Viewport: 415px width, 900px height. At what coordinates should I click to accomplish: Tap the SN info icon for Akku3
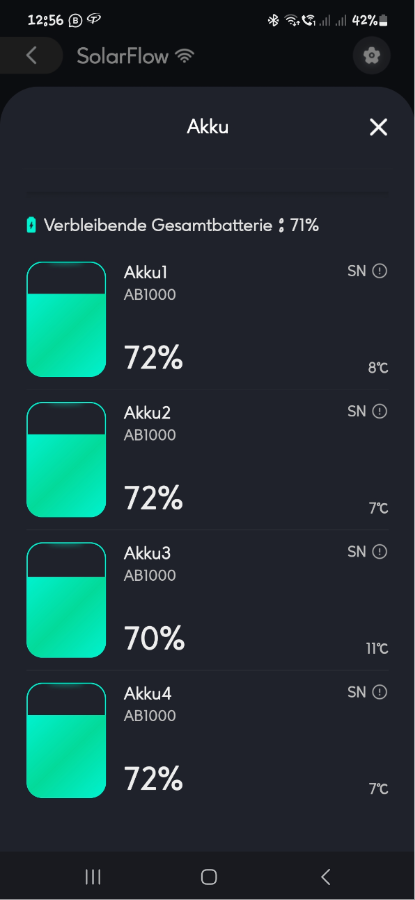(x=379, y=552)
